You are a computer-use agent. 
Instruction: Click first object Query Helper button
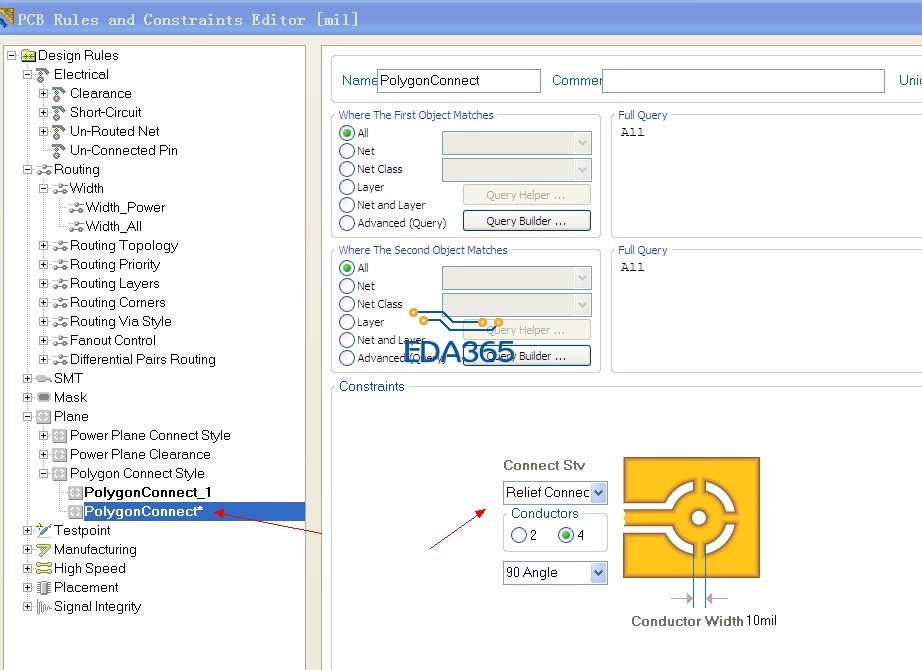[x=527, y=195]
